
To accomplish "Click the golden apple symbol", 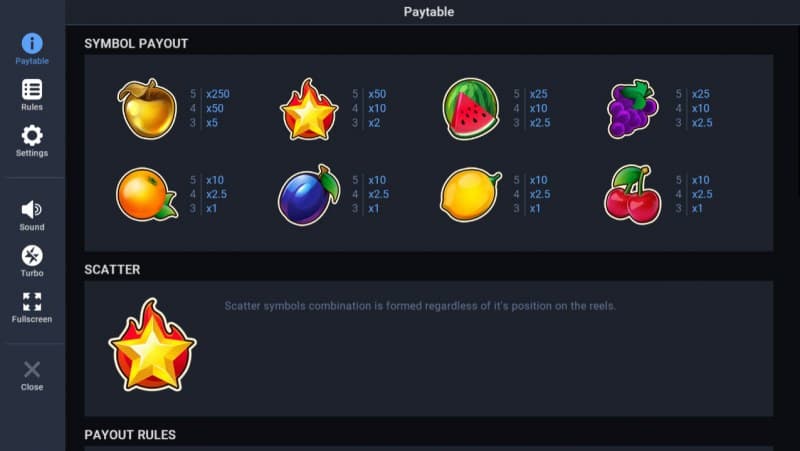I will tap(148, 108).
